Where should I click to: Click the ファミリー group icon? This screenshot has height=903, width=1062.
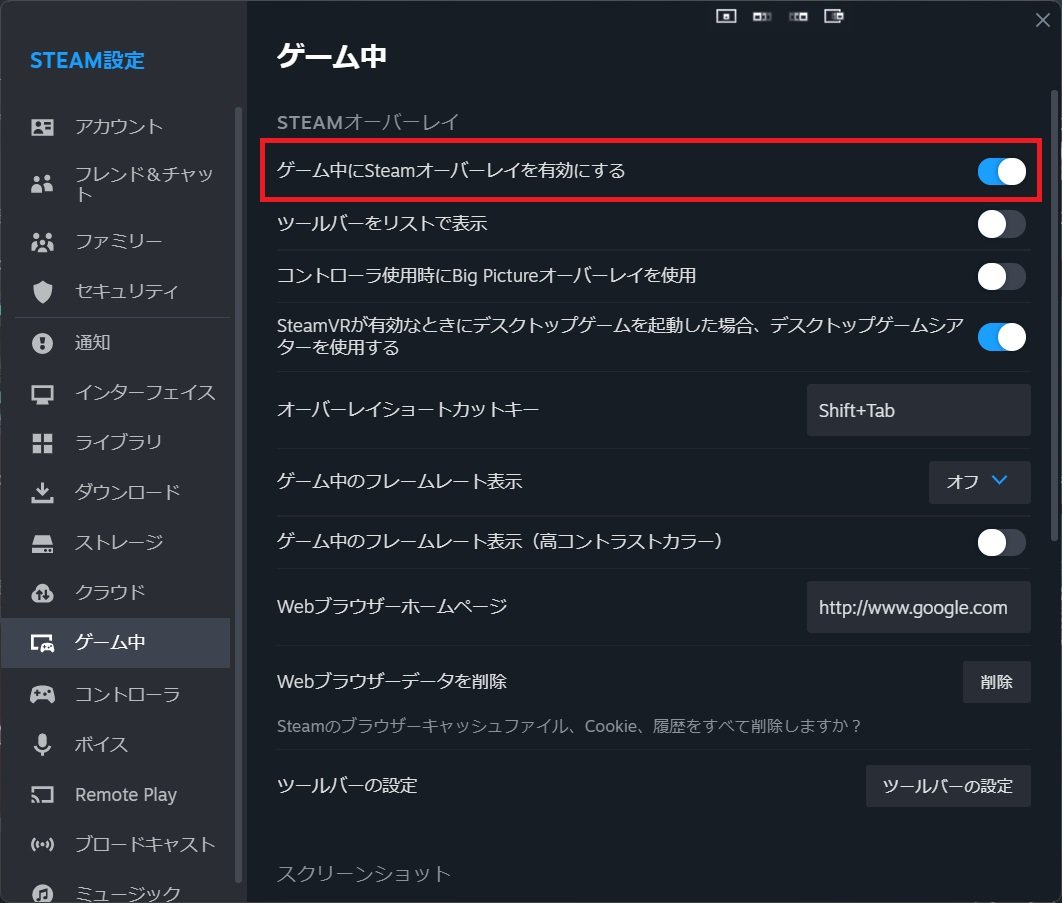point(42,242)
